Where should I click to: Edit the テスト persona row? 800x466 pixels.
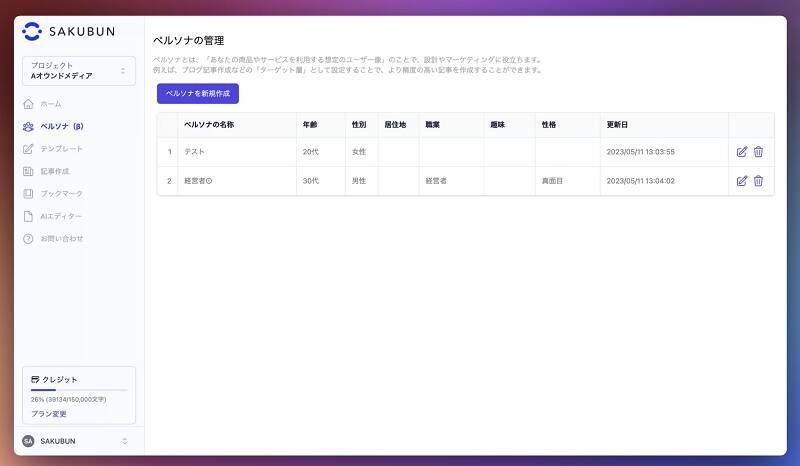pos(741,152)
